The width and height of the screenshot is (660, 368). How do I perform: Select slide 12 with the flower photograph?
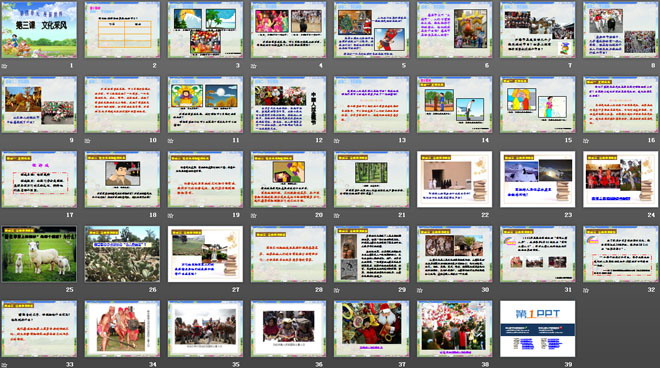[288, 104]
